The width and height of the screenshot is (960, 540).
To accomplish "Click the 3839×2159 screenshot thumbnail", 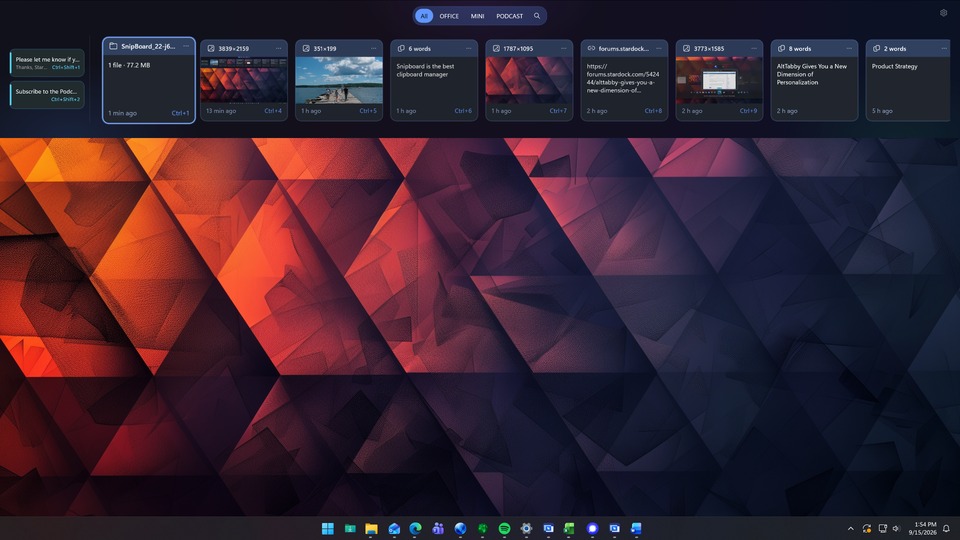I will pyautogui.click(x=244, y=80).
